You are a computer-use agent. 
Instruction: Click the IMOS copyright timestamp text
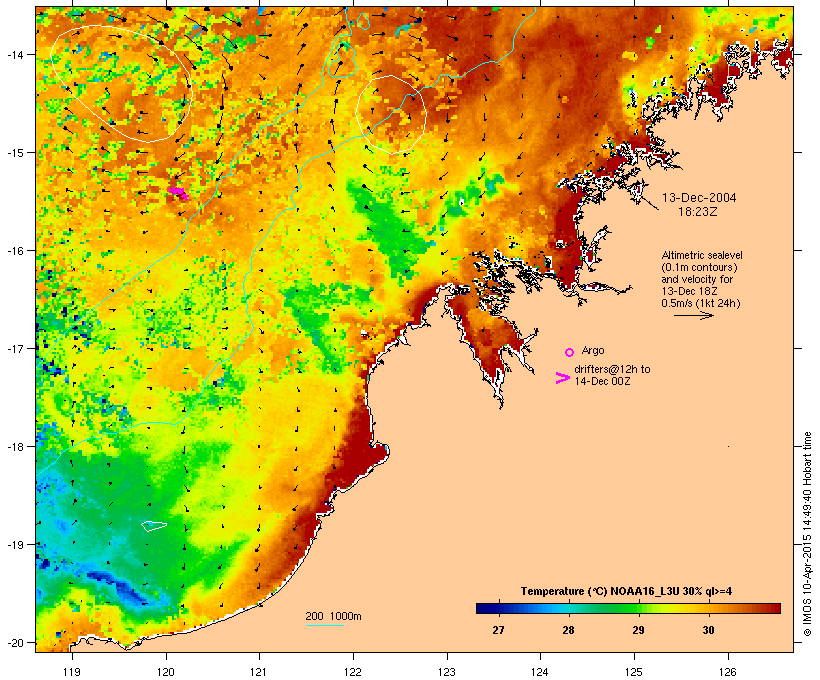(x=807, y=534)
